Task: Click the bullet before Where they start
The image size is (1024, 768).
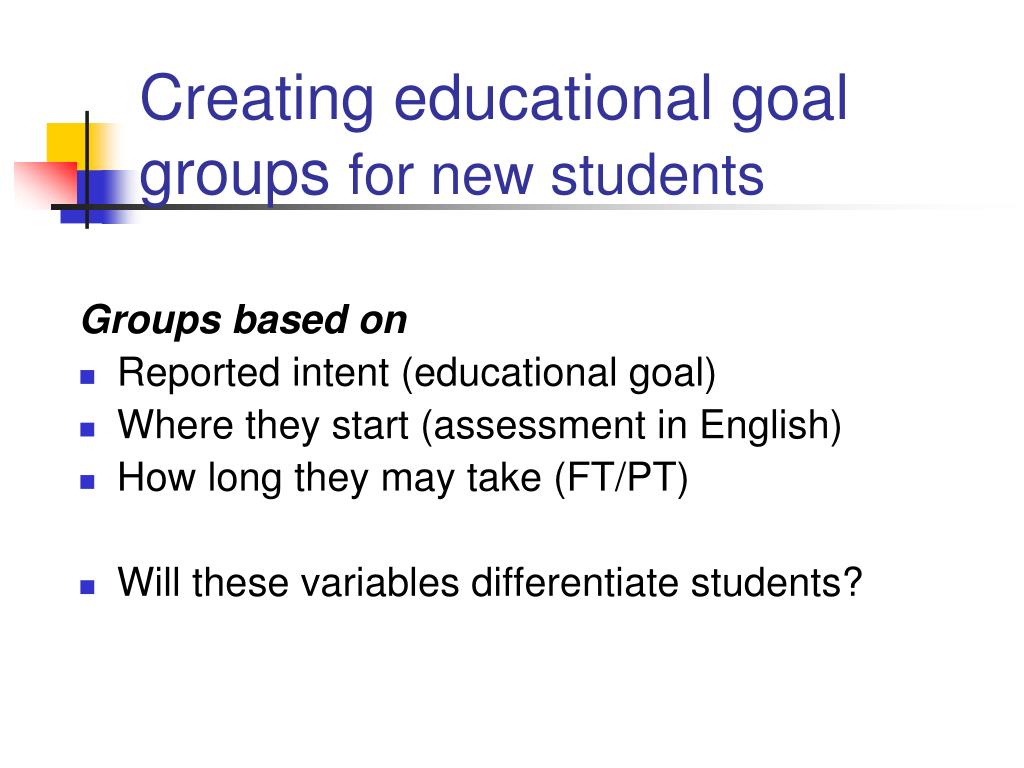Action: tap(88, 429)
